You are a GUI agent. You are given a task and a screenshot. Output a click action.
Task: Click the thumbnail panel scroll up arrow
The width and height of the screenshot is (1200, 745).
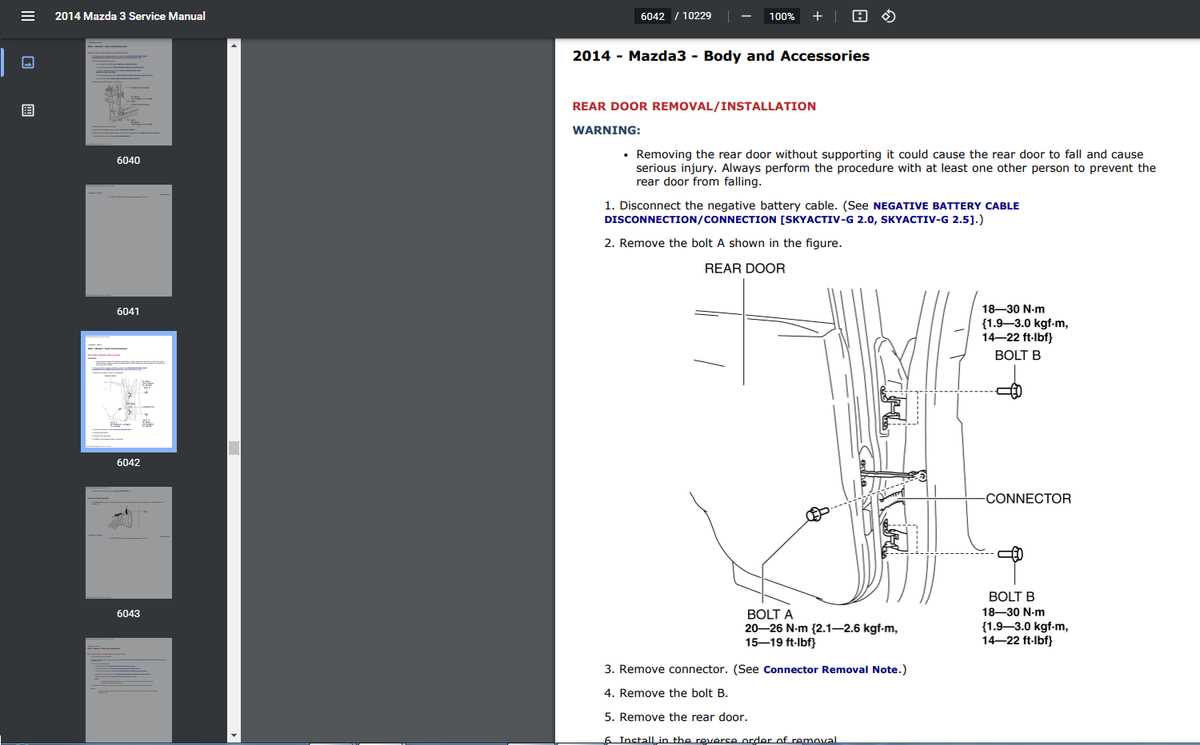pyautogui.click(x=234, y=45)
